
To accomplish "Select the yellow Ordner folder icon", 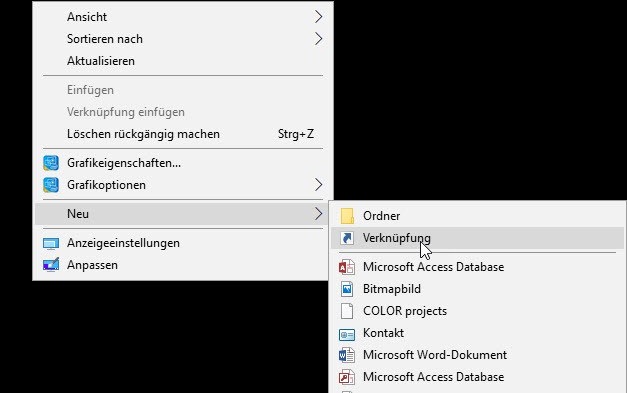I will [347, 216].
